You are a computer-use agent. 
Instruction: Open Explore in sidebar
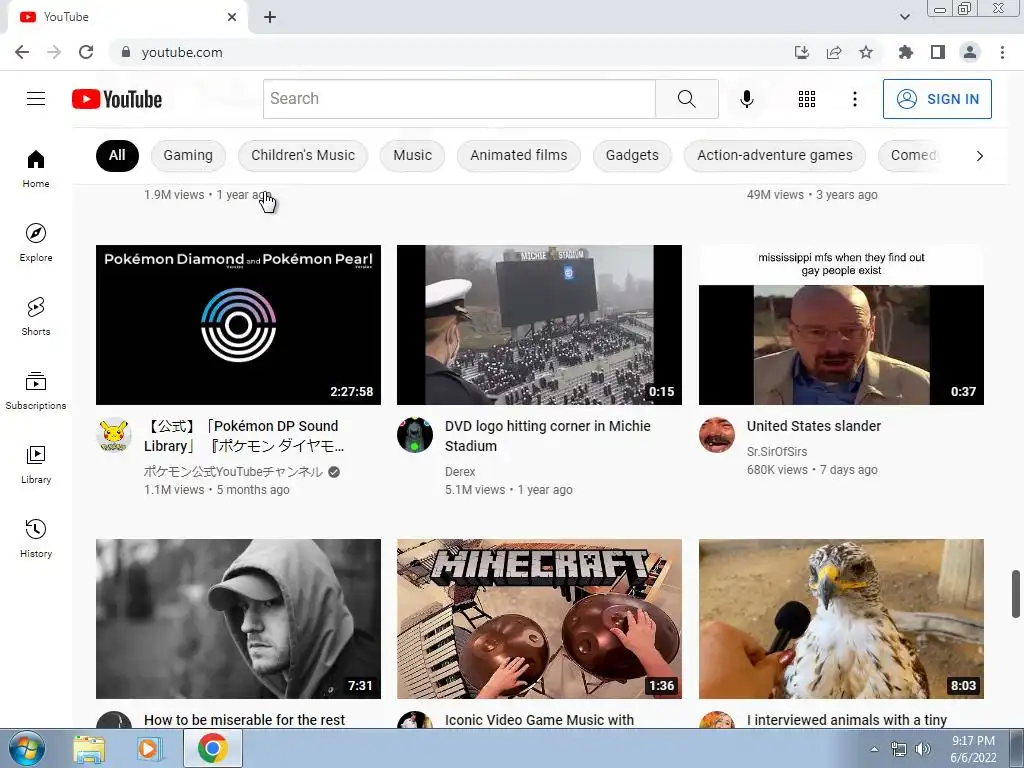coord(36,242)
